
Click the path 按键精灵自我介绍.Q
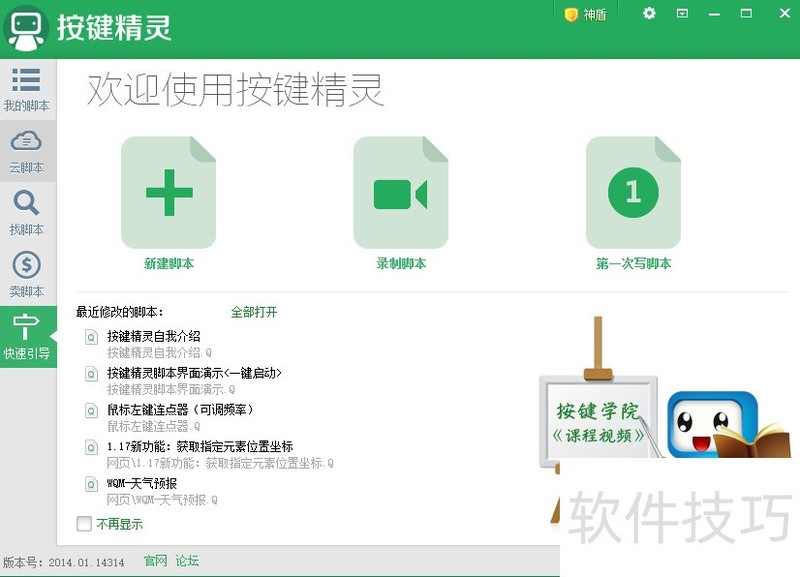159,353
